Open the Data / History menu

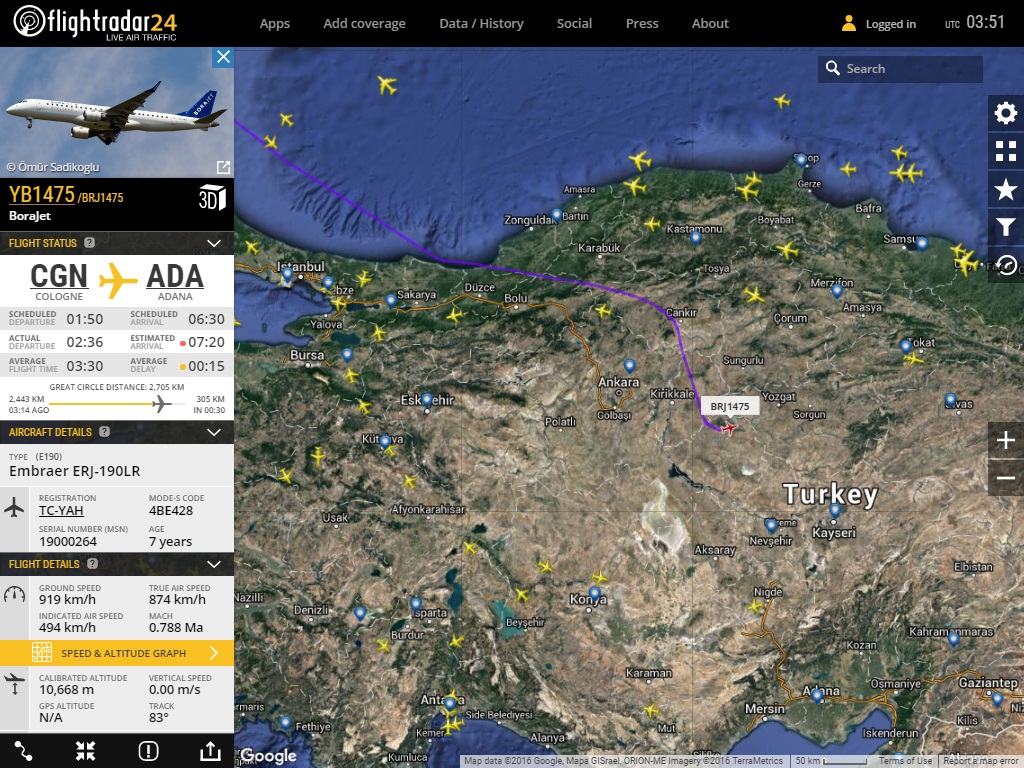(481, 23)
